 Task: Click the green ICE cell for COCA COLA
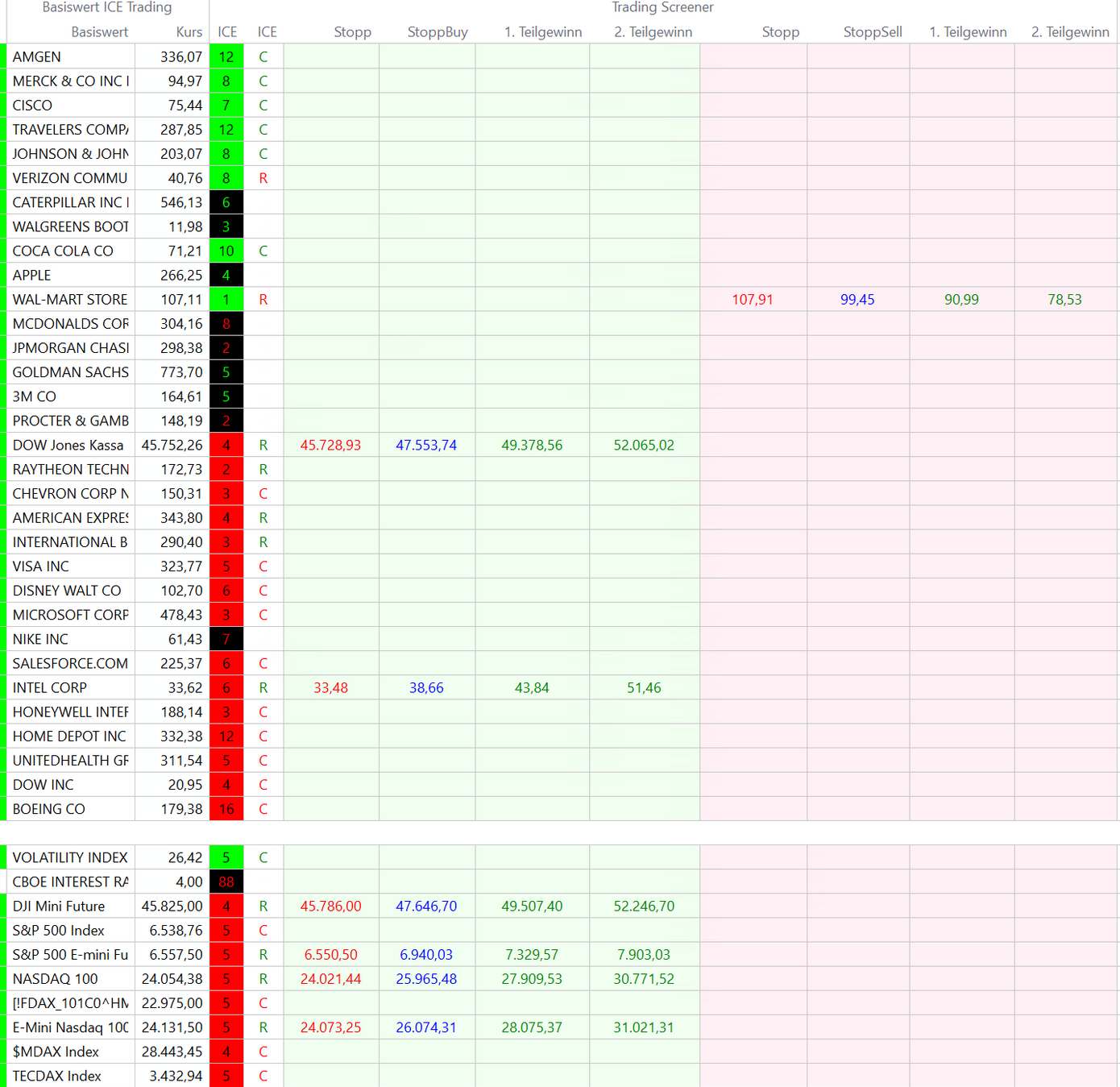(x=226, y=251)
